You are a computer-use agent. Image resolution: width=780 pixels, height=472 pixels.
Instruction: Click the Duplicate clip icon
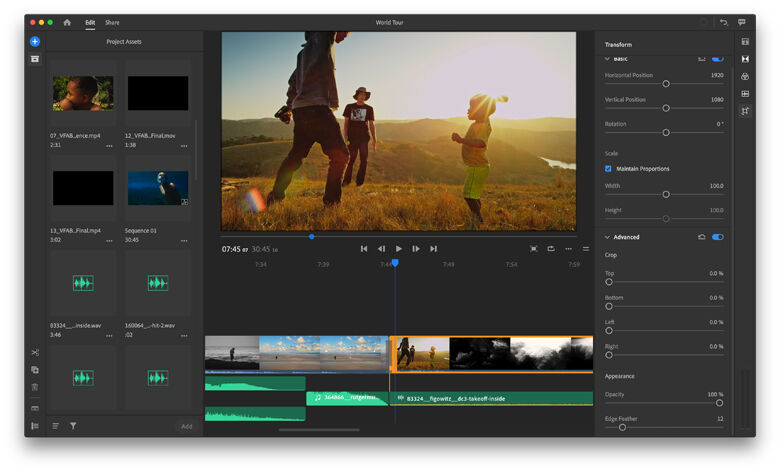coord(35,370)
